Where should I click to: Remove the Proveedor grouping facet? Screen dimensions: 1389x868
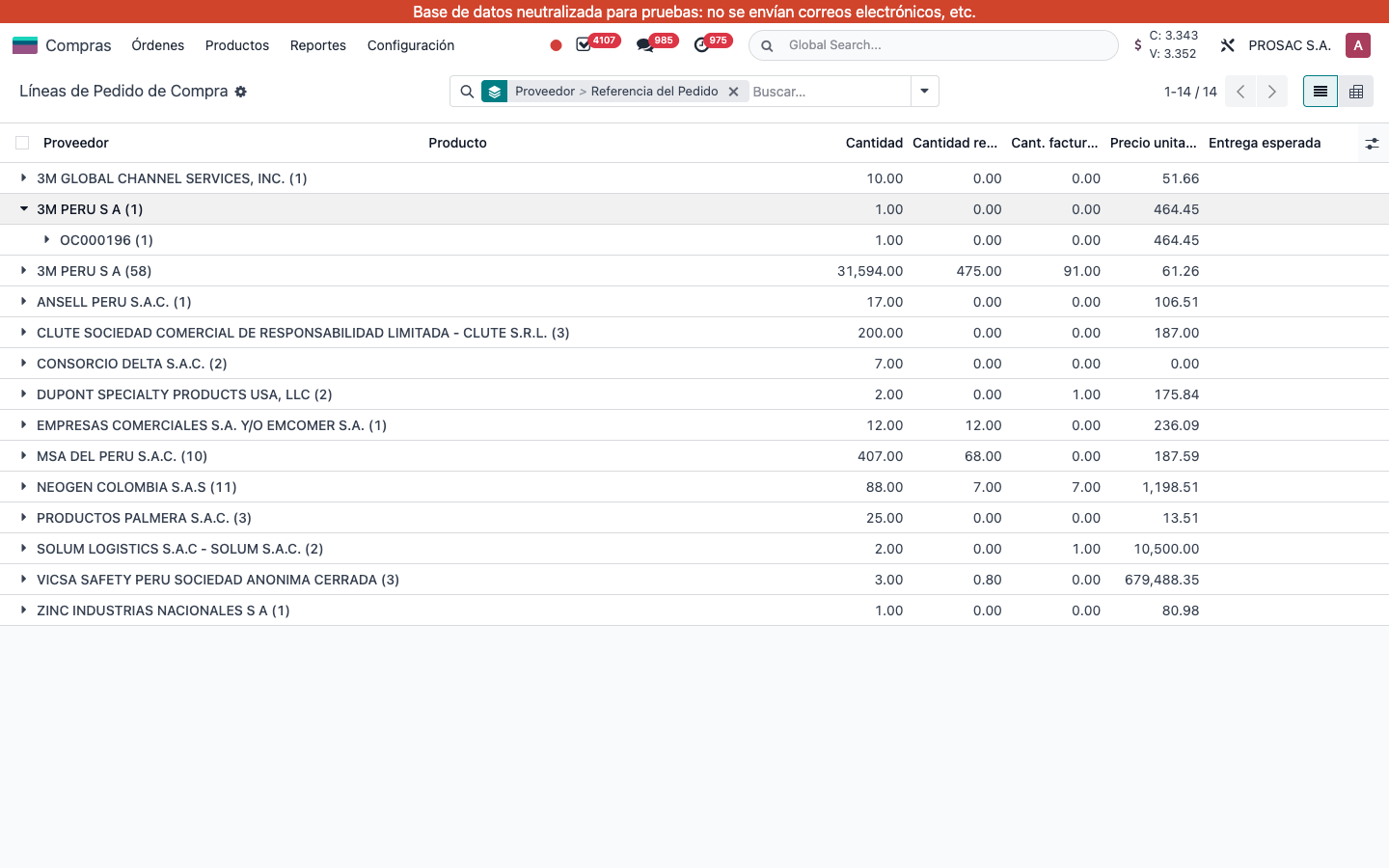coord(733,92)
